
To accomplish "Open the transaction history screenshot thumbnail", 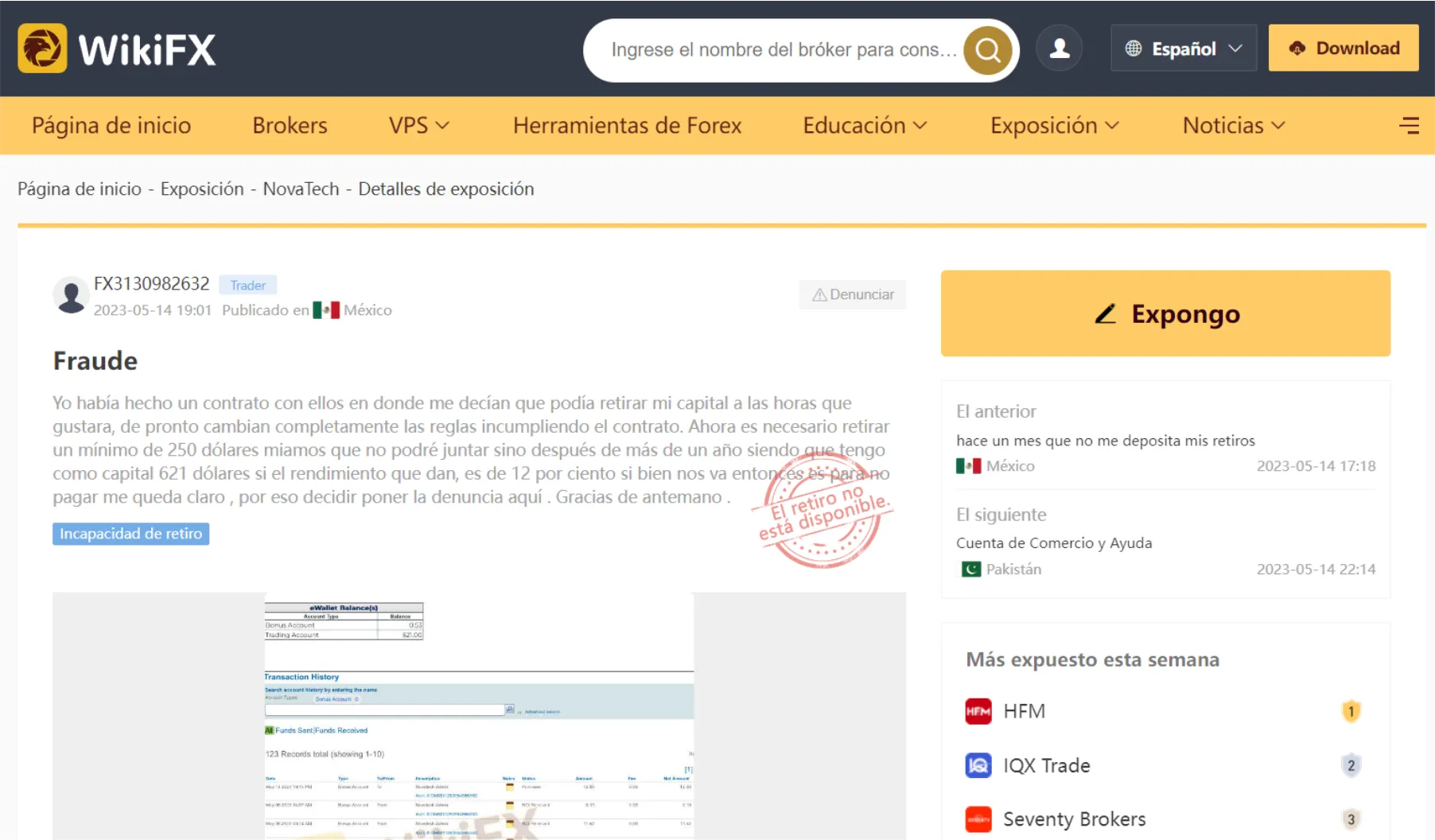I will click(x=479, y=716).
